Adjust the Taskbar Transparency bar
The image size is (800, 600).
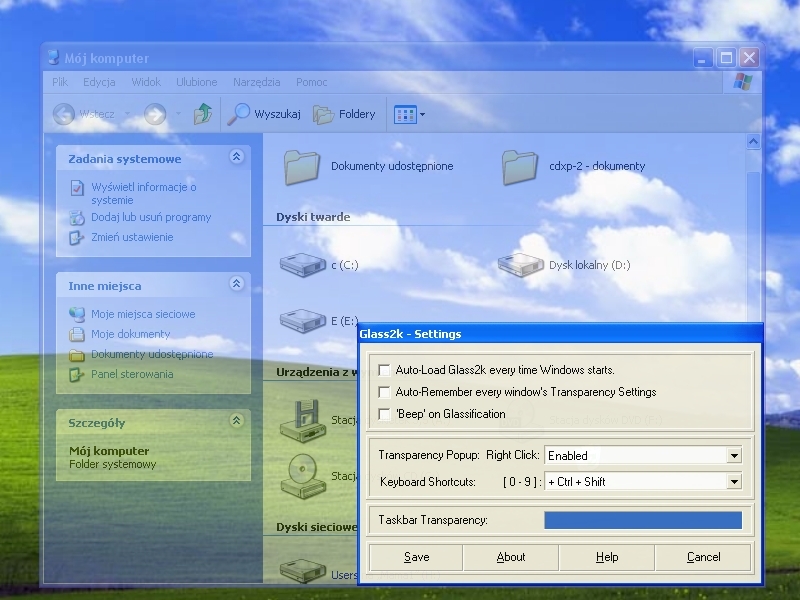(x=643, y=520)
